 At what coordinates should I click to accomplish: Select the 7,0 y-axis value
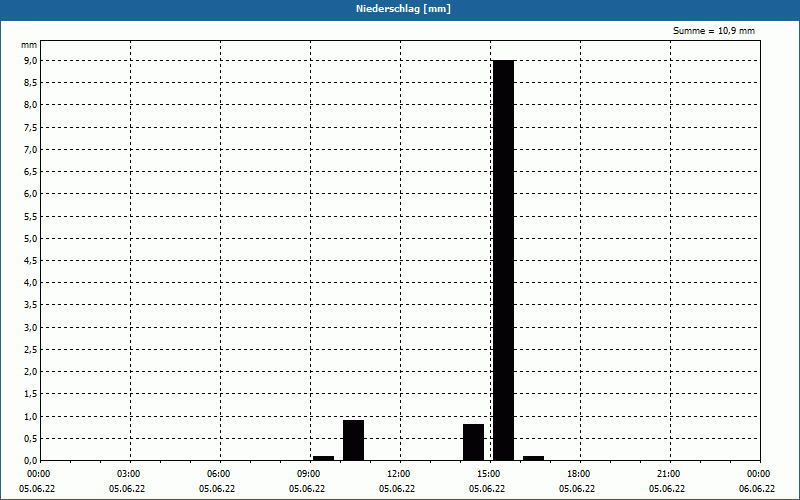point(30,149)
